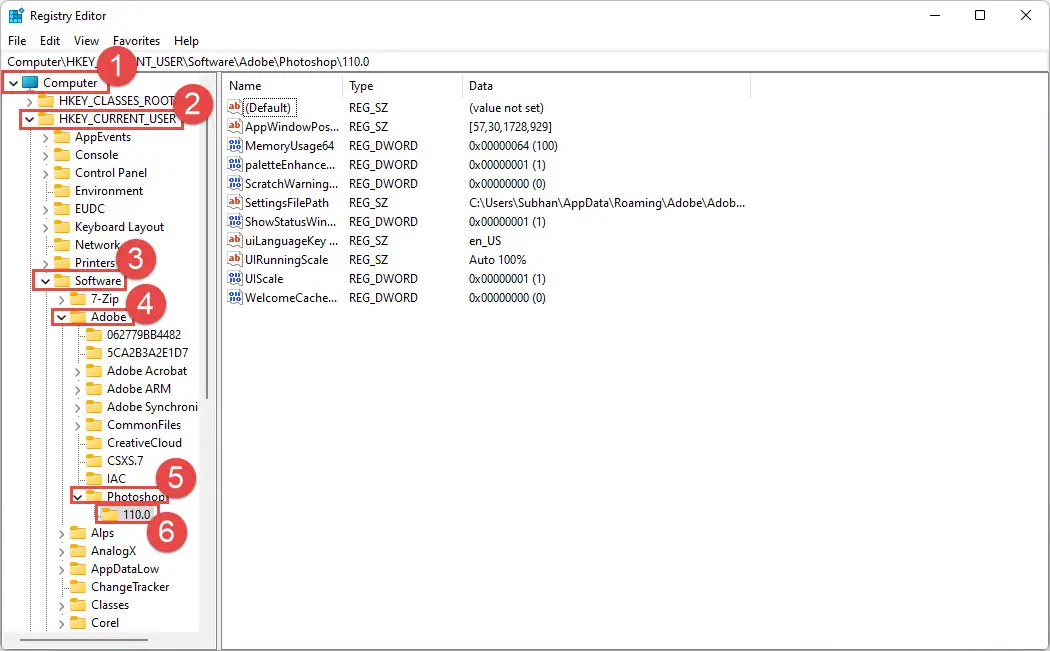1050x651 pixels.
Task: Click the tree pane horizontal scrollbar
Action: [84, 640]
